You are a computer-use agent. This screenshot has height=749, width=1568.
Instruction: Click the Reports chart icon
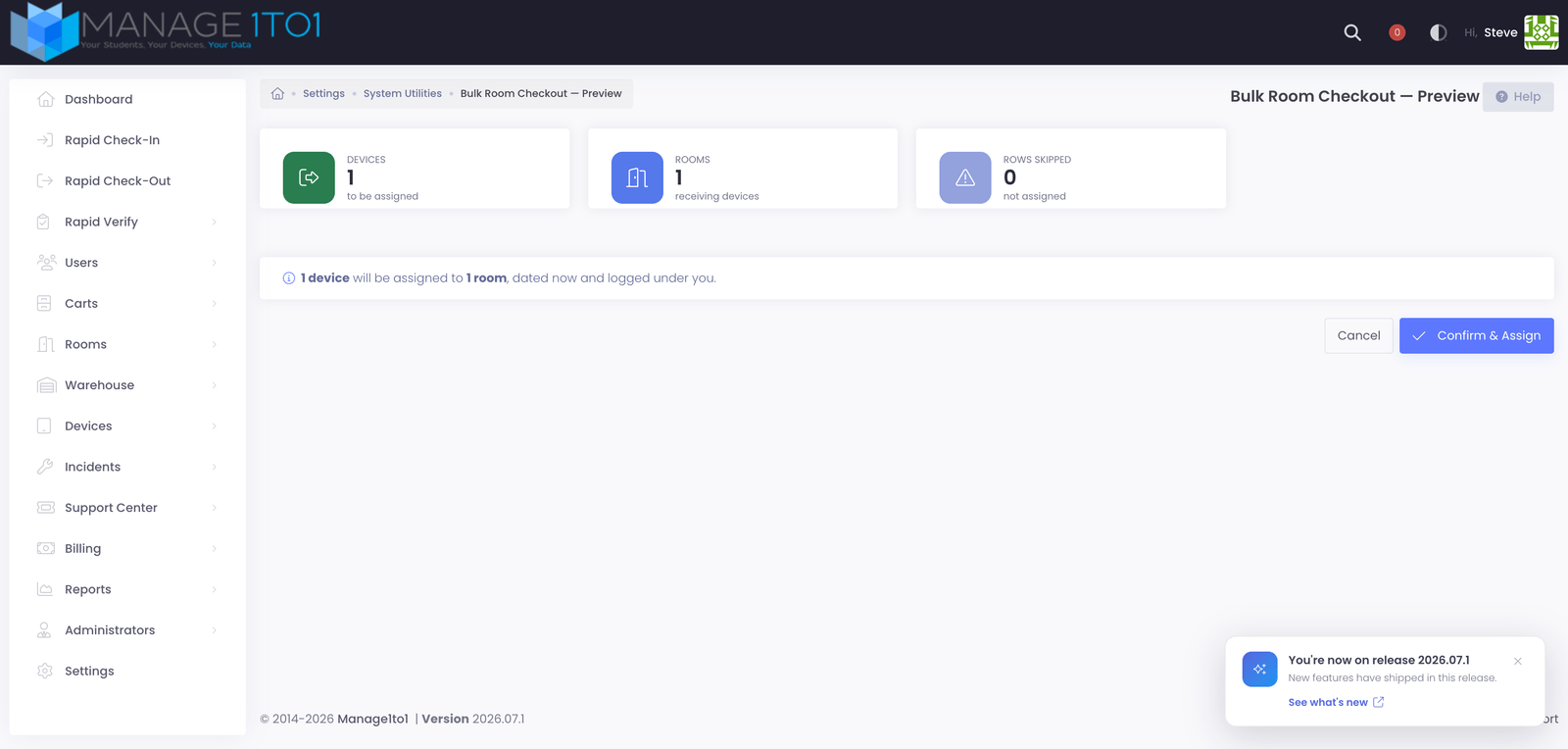(x=45, y=589)
